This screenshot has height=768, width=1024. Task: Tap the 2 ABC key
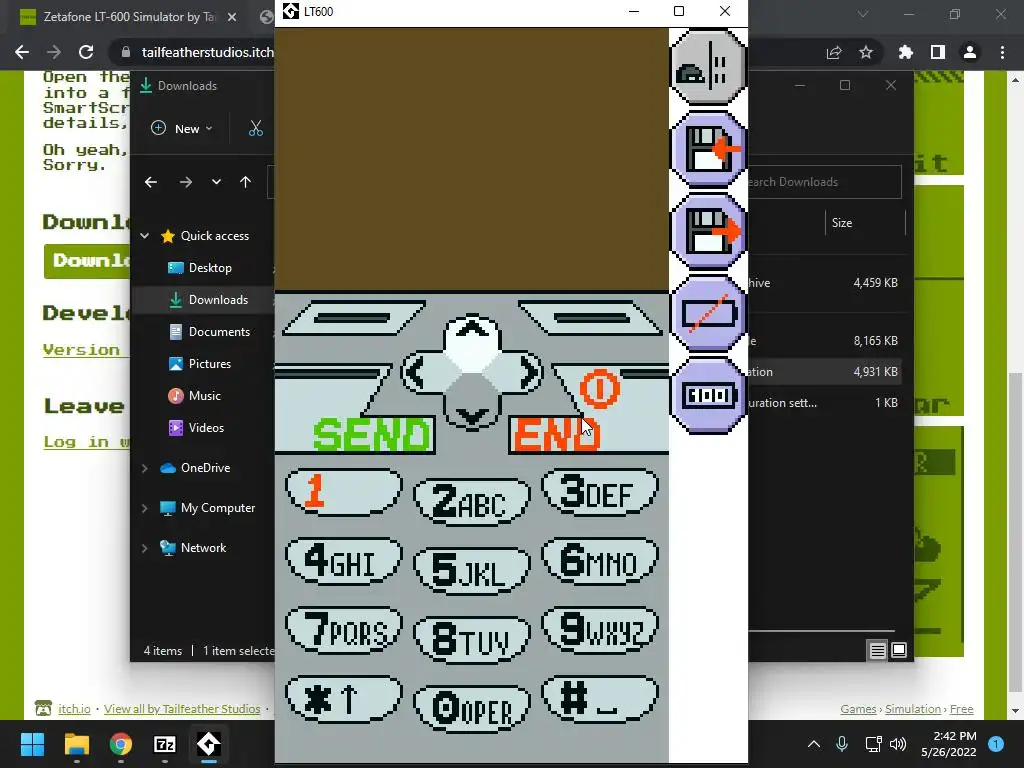[472, 502]
